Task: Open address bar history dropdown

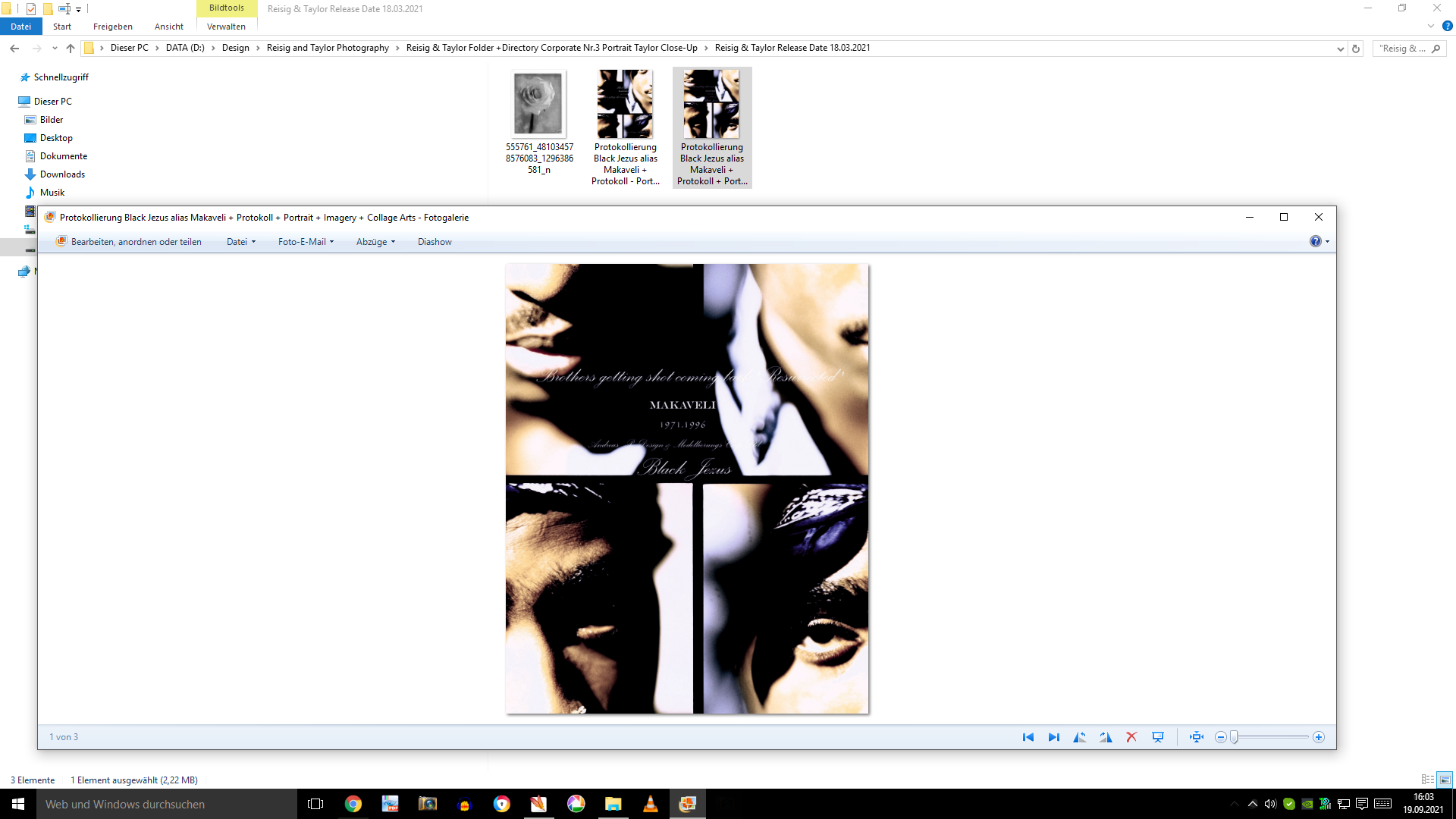Action: tap(1340, 49)
